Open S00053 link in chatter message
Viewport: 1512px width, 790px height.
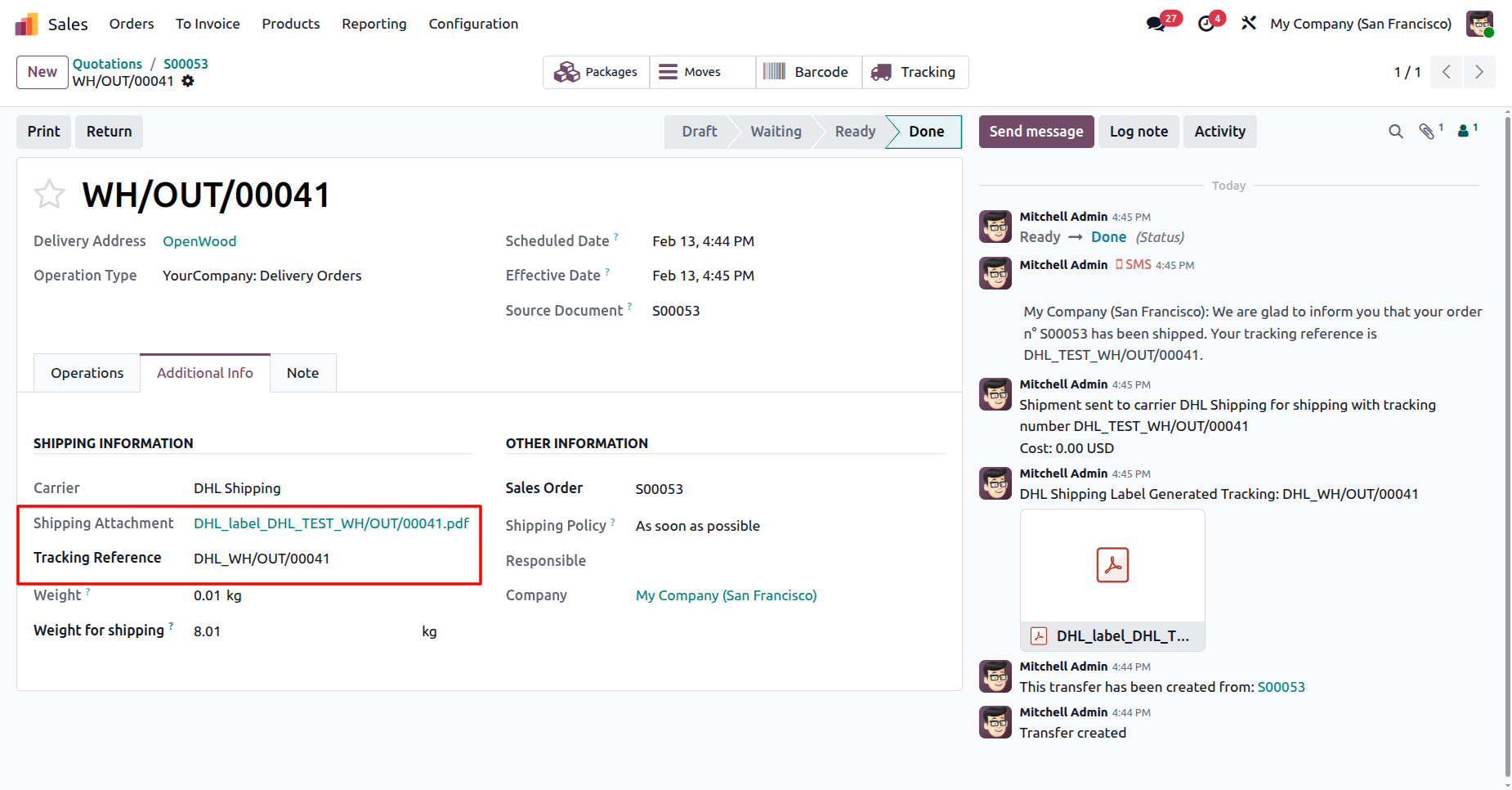coord(1281,687)
